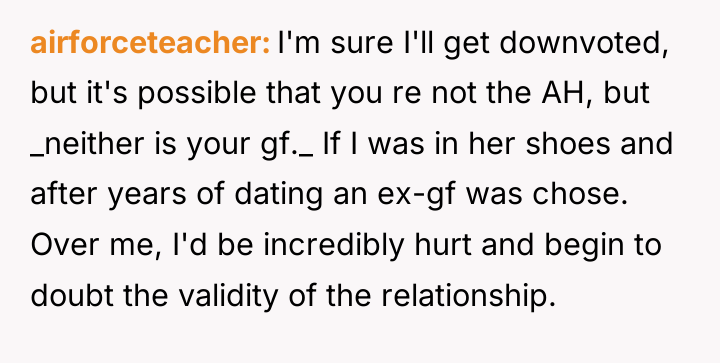The image size is (720, 363).
Task: Click "Over me," at start of fifth line
Action: [96, 245]
